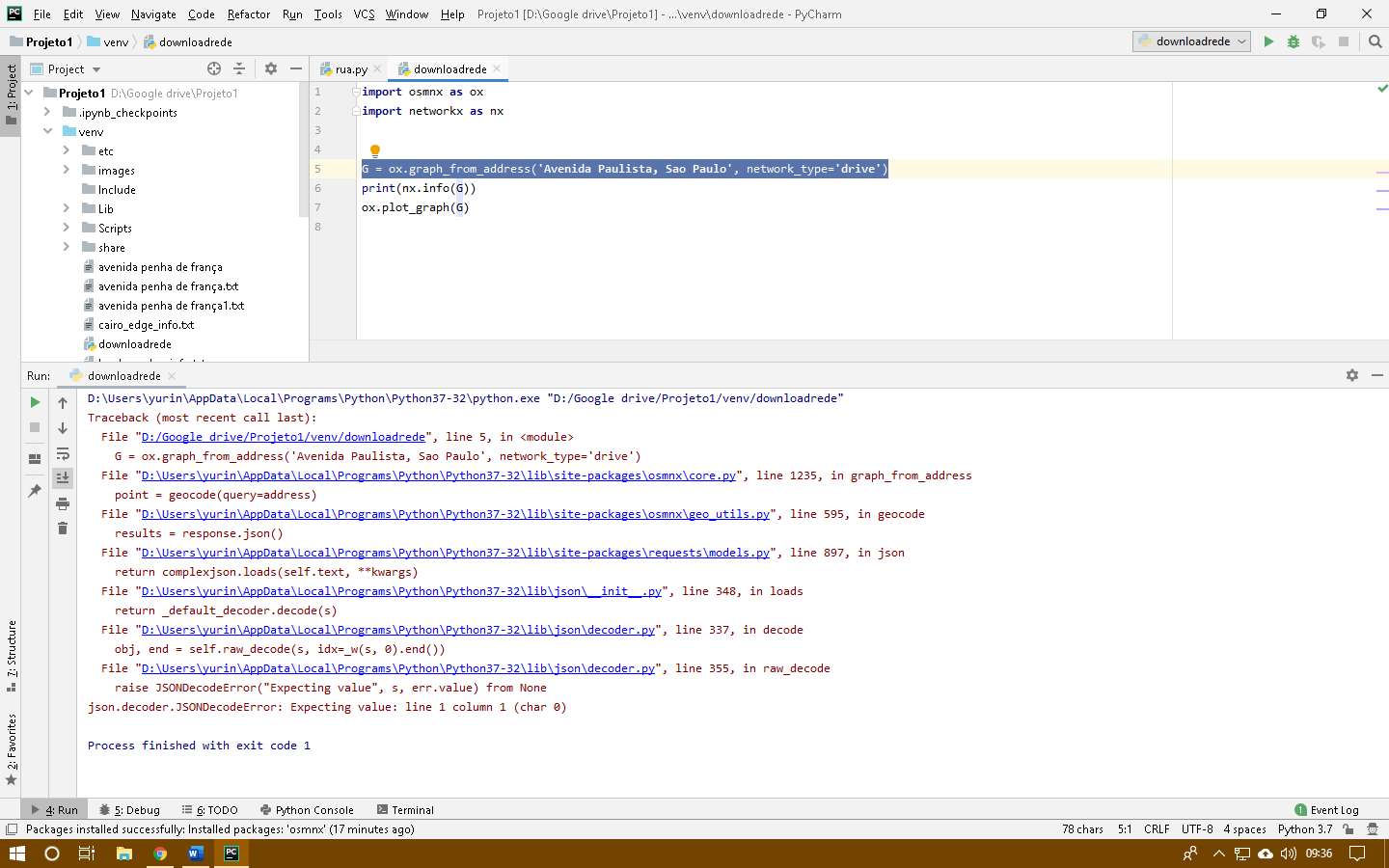The height and width of the screenshot is (868, 1389).
Task: Click Collapse All icon in Project panel
Action: click(x=239, y=68)
